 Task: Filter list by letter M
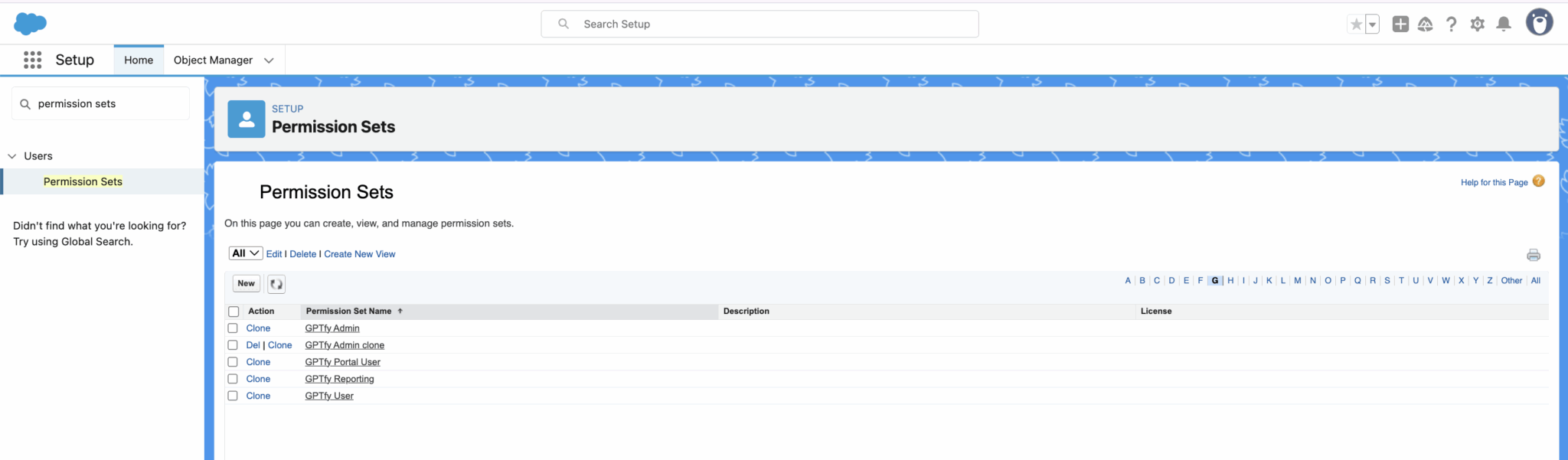coord(1298,281)
